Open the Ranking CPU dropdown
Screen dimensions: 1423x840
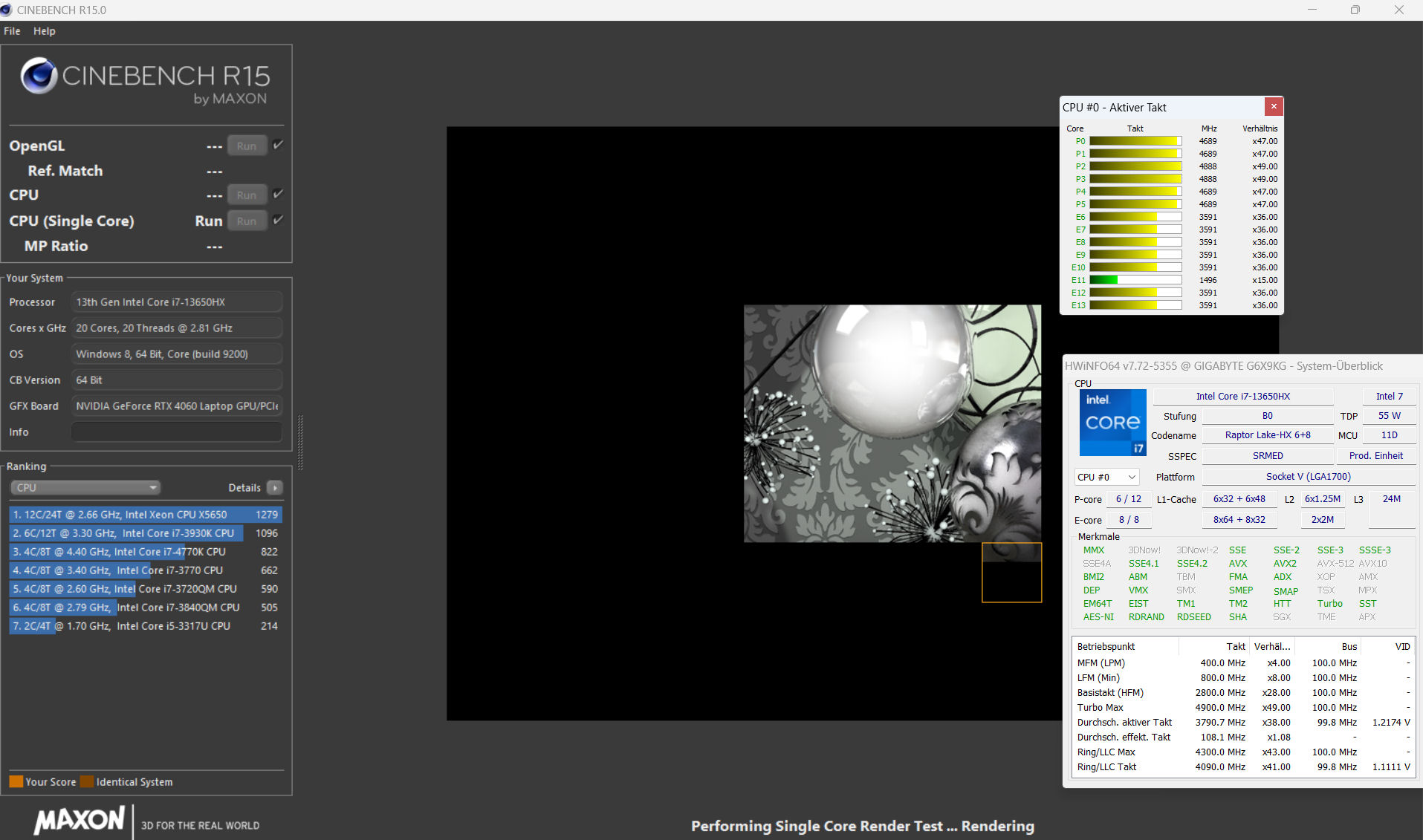pos(85,488)
